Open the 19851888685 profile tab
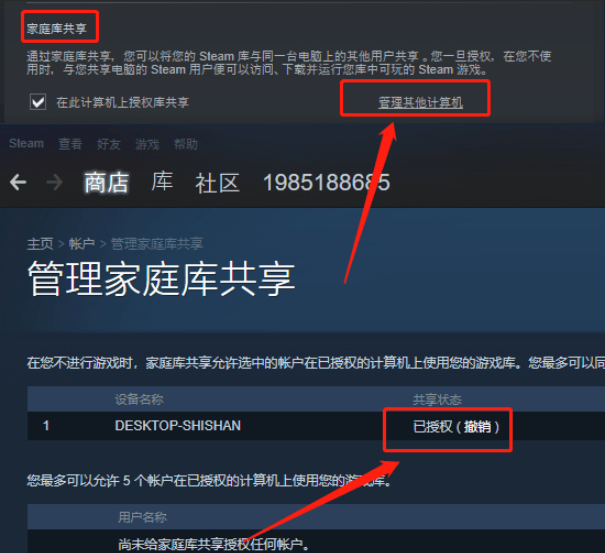Viewport: 605px width, 553px height. 326,182
